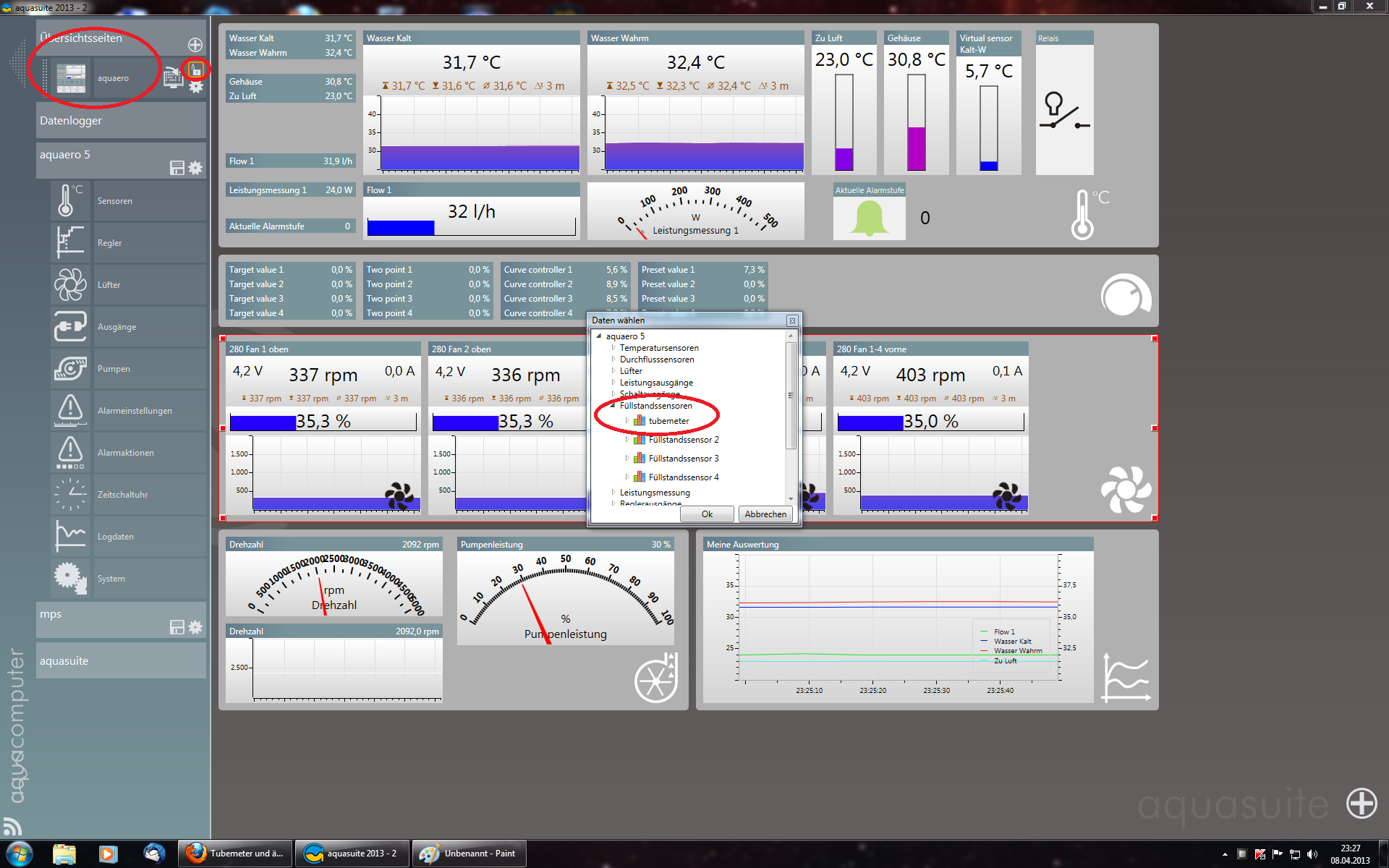Select Füllstandssensor 3 in the tree
1389x868 pixels.
click(x=683, y=459)
